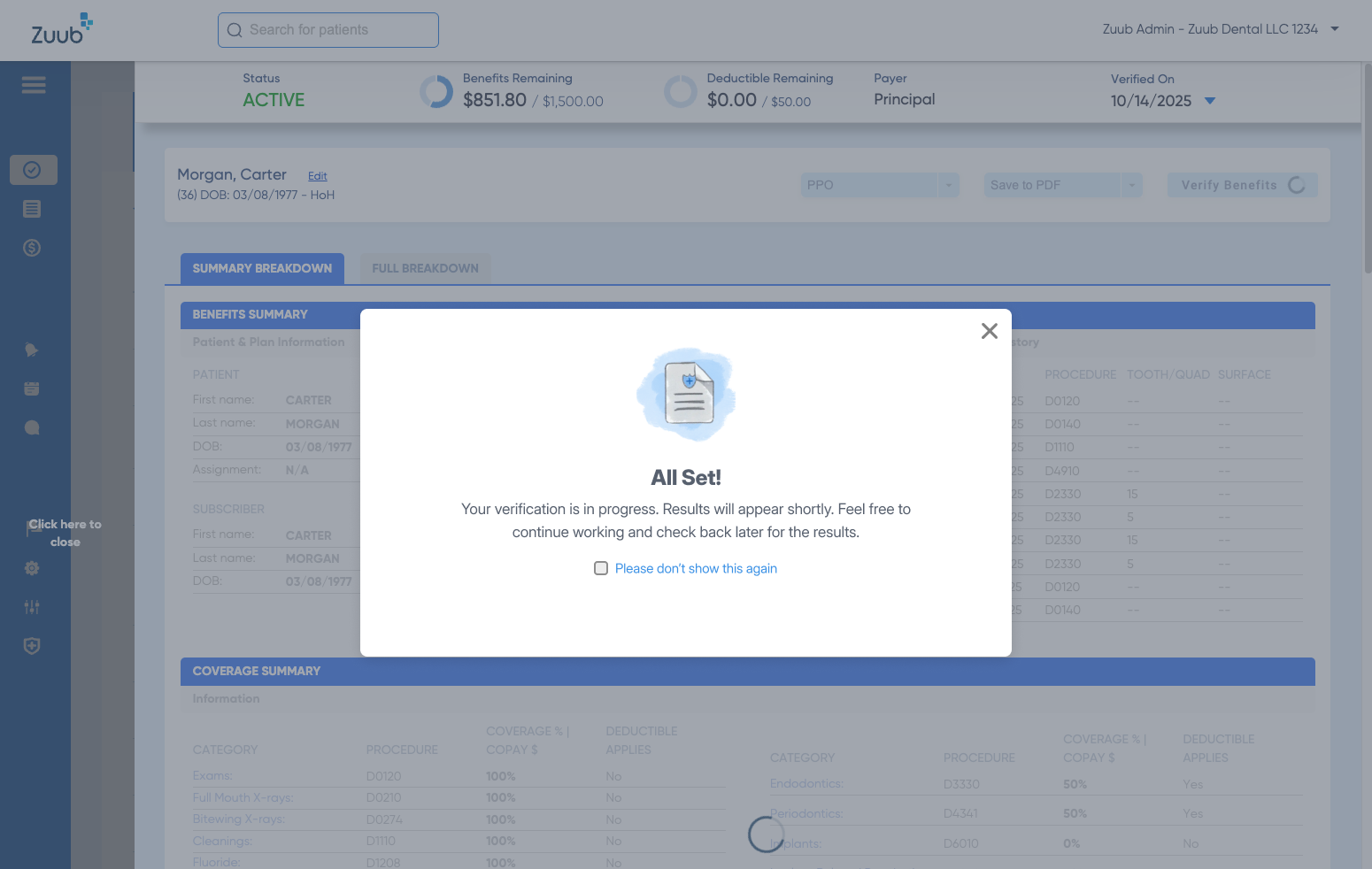Open the Save to PDF dropdown
The width and height of the screenshot is (1372, 869).
1131,185
